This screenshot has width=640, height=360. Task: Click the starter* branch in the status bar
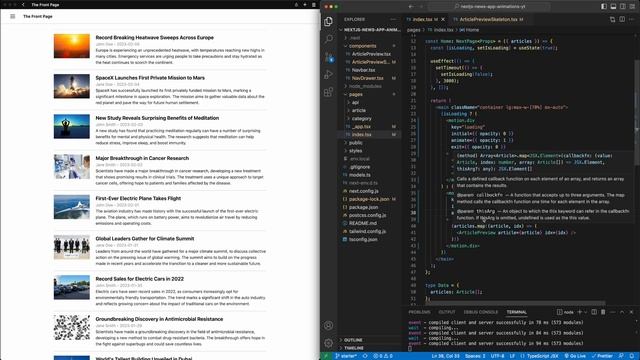coord(346,356)
